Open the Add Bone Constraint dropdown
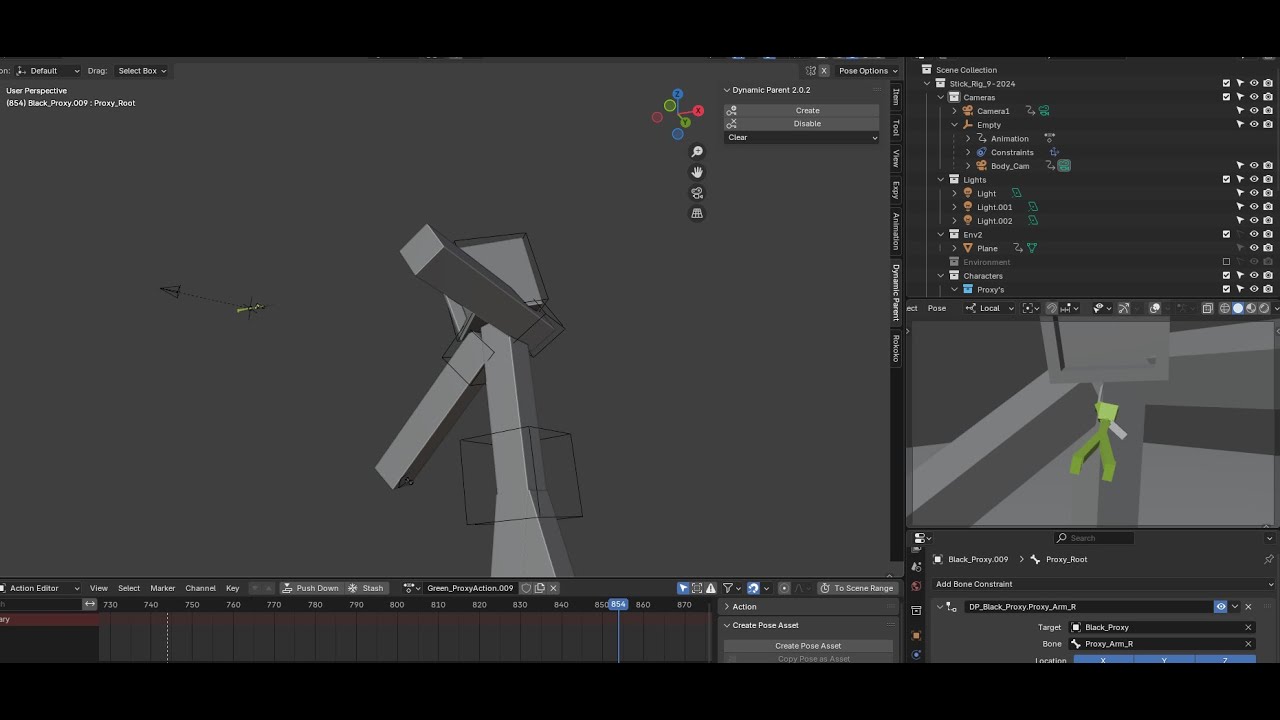The height and width of the screenshot is (720, 1280). (x=1104, y=584)
